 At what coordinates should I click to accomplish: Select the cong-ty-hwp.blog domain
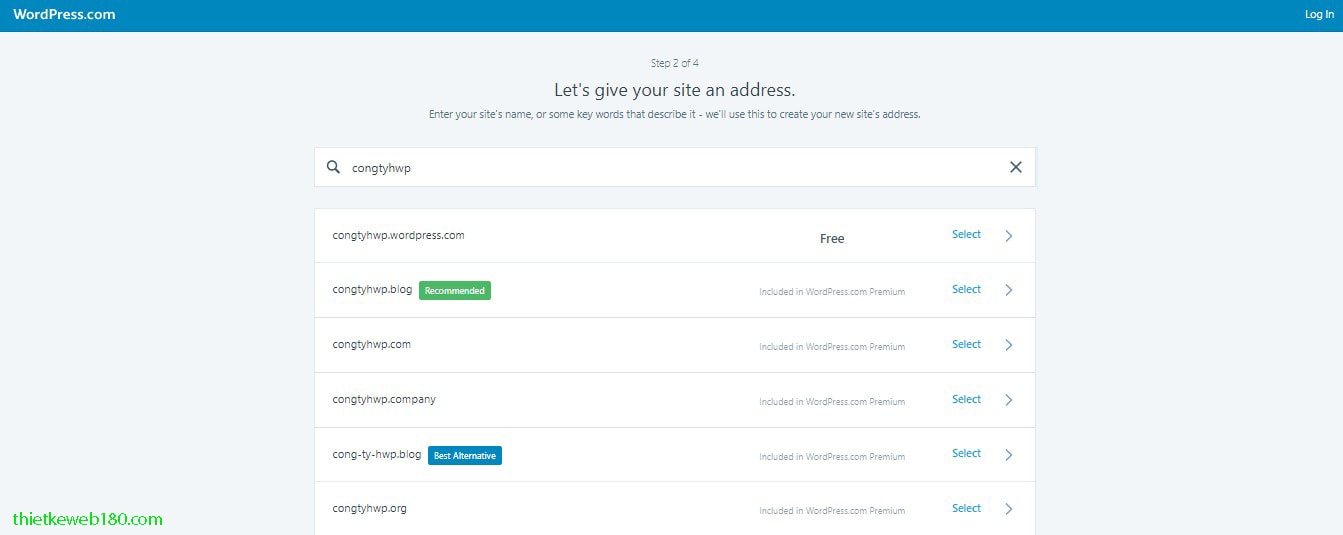(966, 453)
